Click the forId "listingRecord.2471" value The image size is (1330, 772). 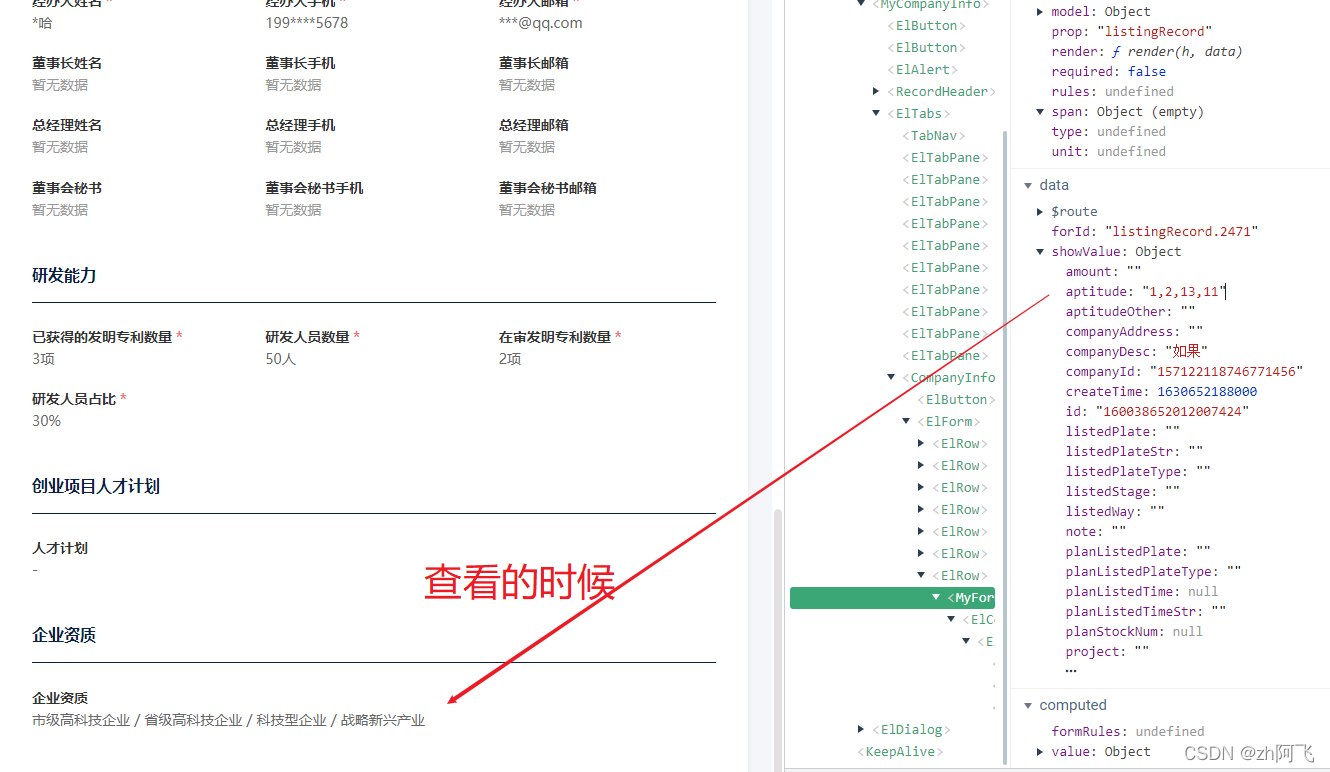1181,231
